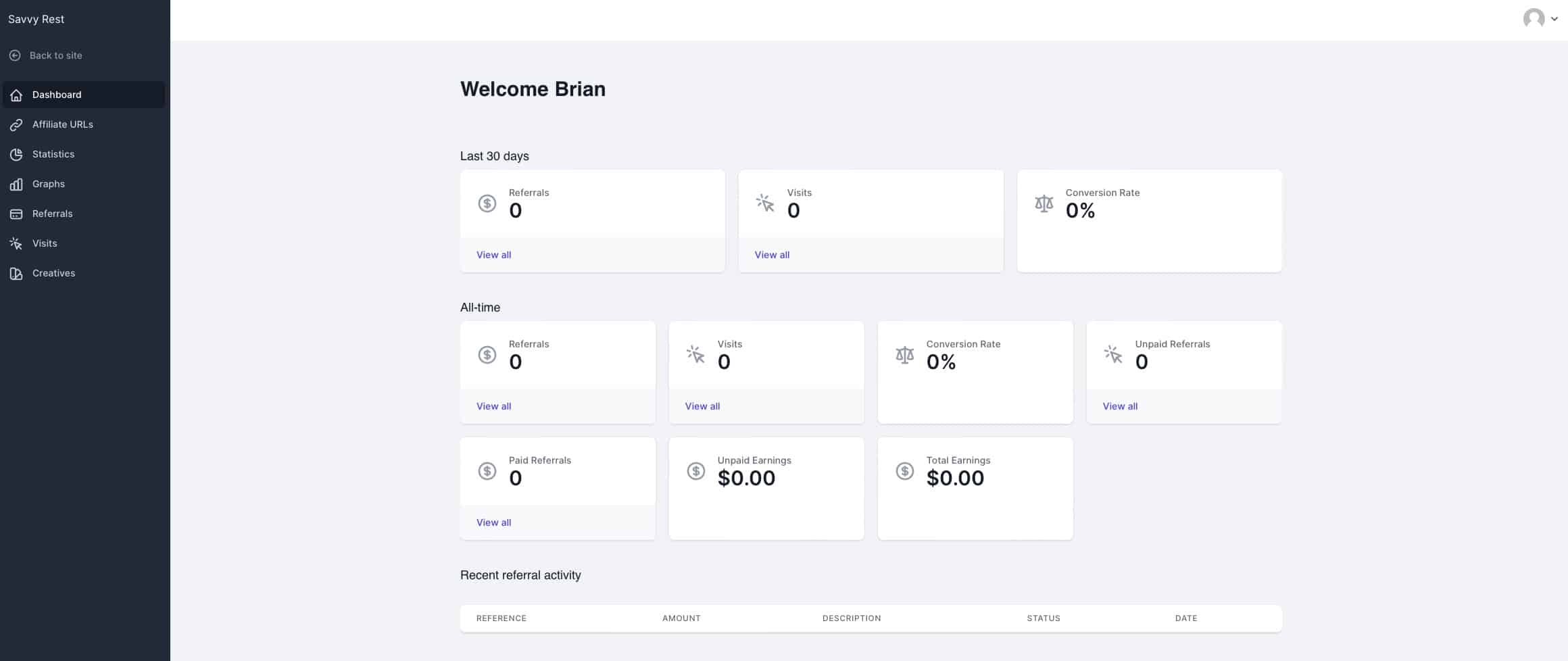
Task: Click dollar icon on All-time Referrals card
Action: point(487,355)
